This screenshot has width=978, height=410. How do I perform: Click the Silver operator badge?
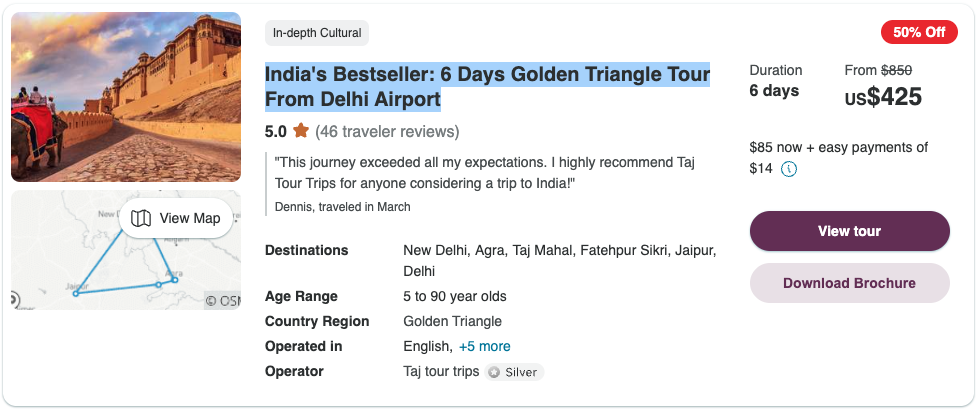click(515, 373)
